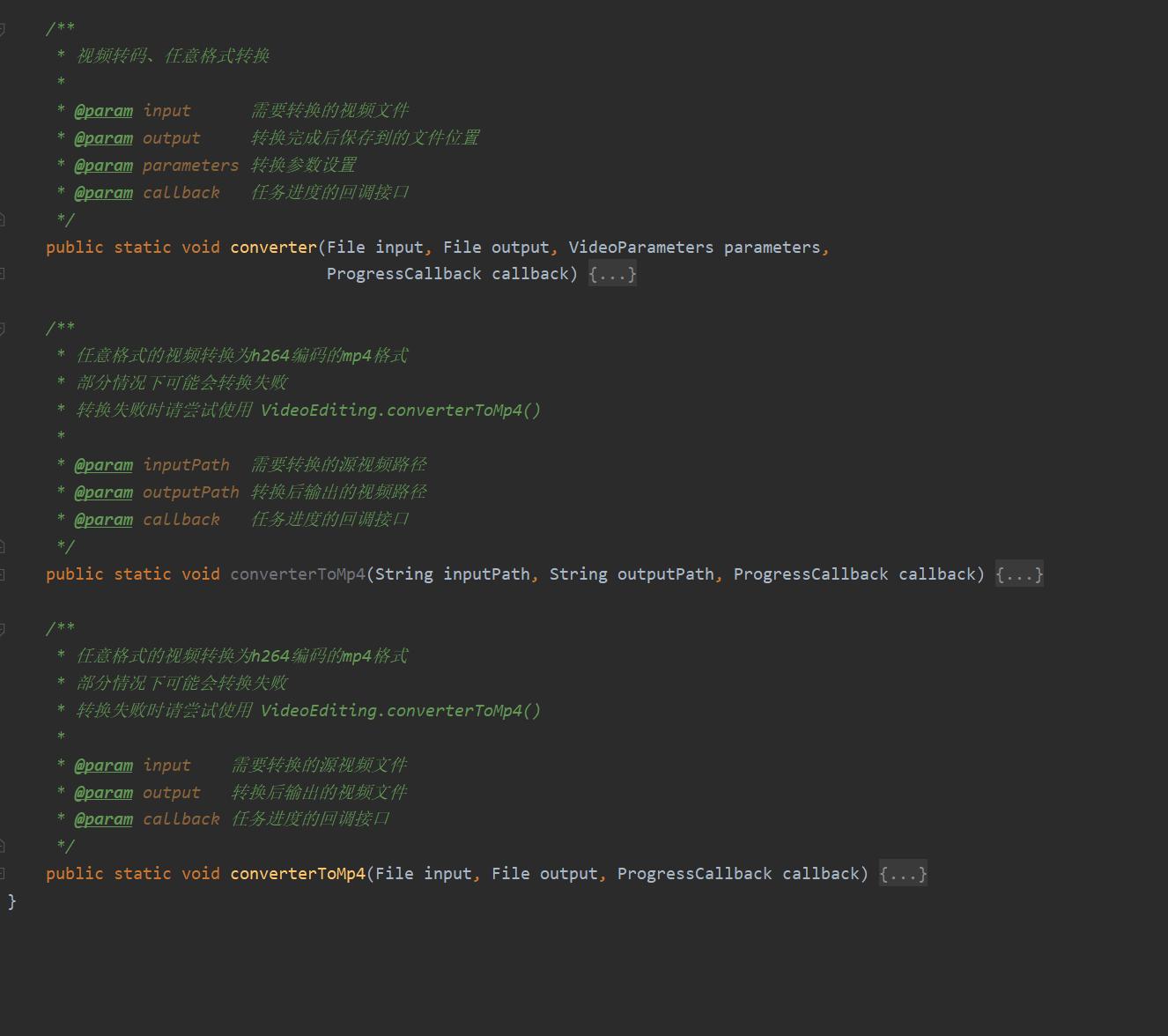Click 'public' keyword of the converter method

point(75,248)
